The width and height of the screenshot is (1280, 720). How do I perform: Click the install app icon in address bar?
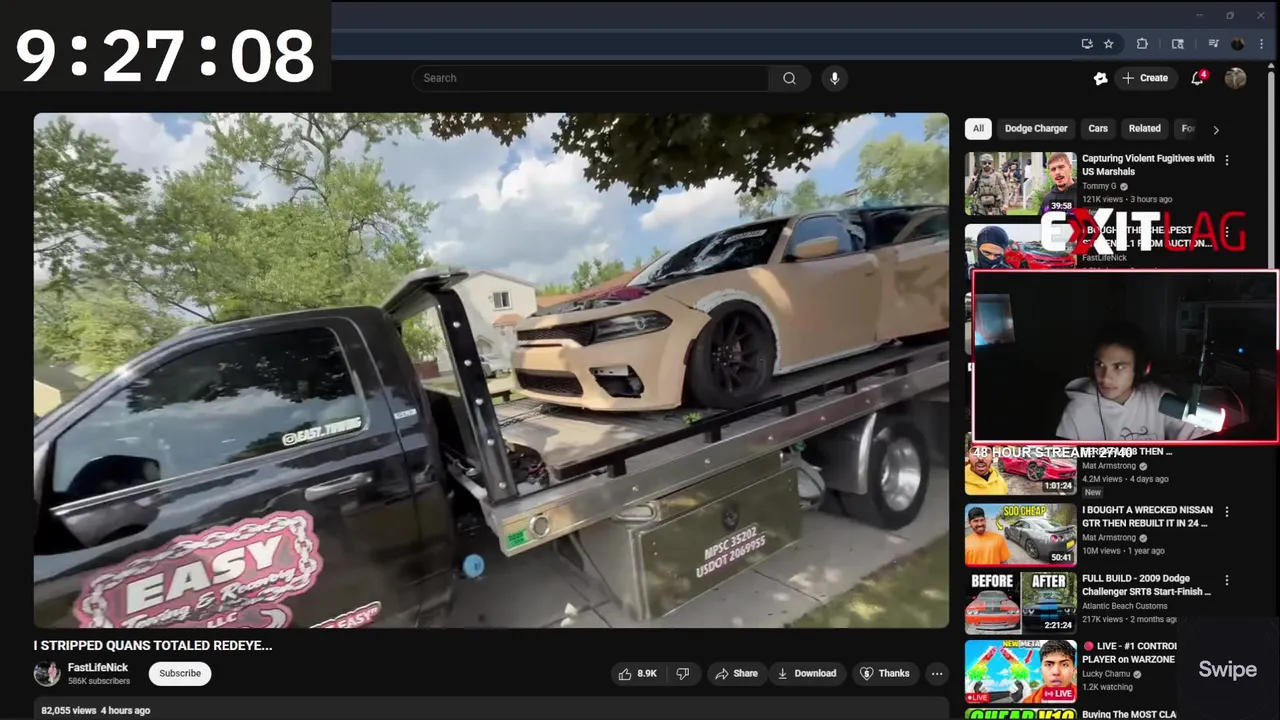(x=1087, y=44)
